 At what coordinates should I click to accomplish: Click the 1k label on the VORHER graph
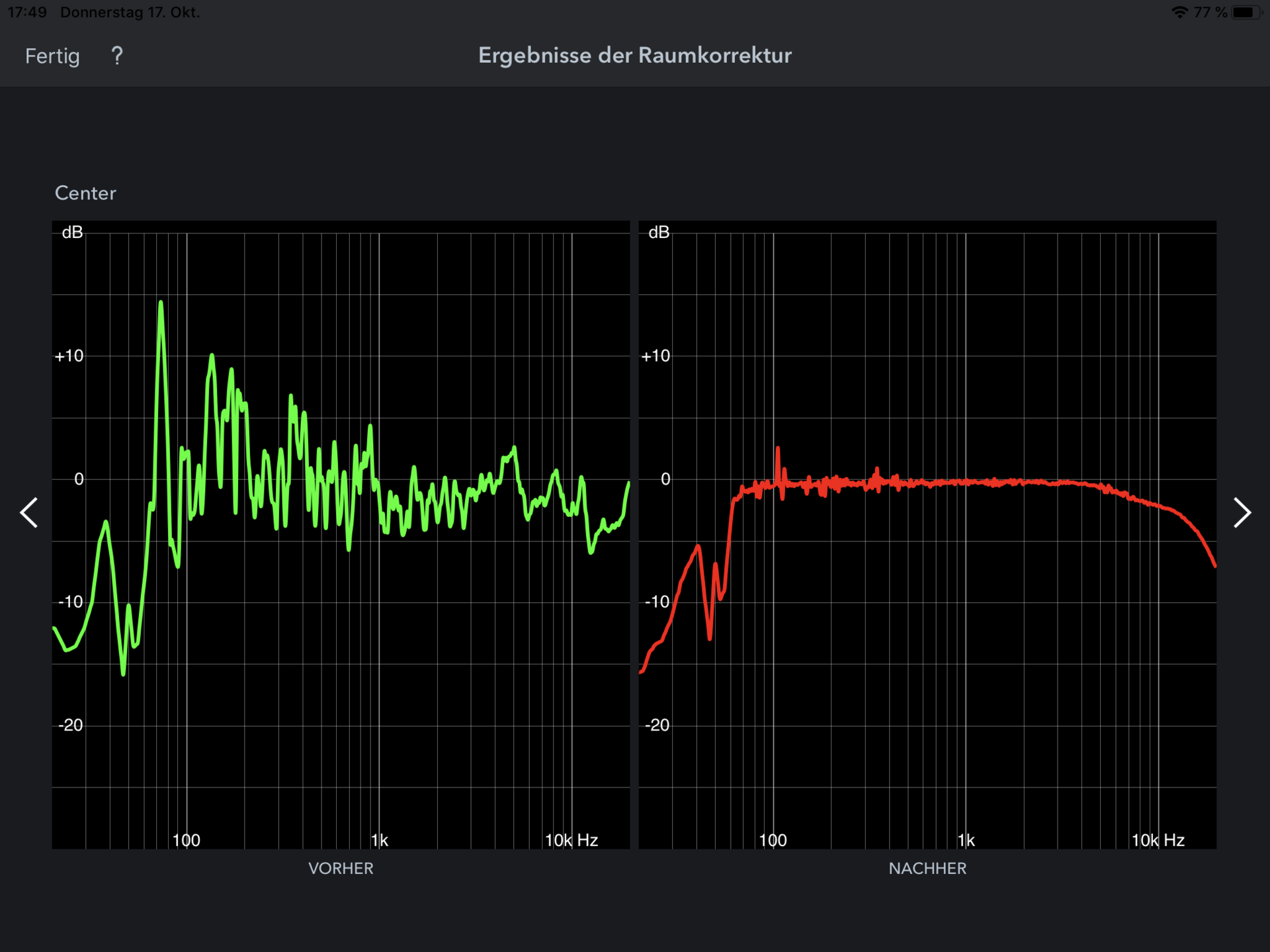tap(380, 840)
